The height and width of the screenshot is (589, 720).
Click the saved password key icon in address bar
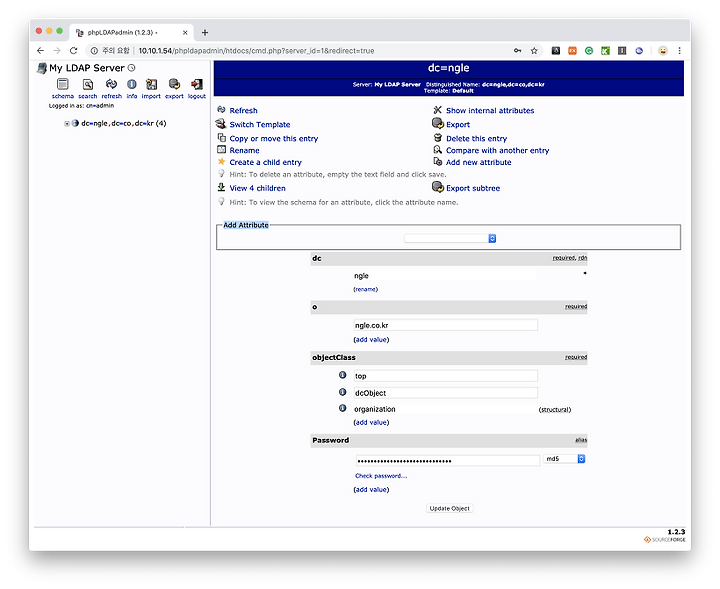click(518, 51)
